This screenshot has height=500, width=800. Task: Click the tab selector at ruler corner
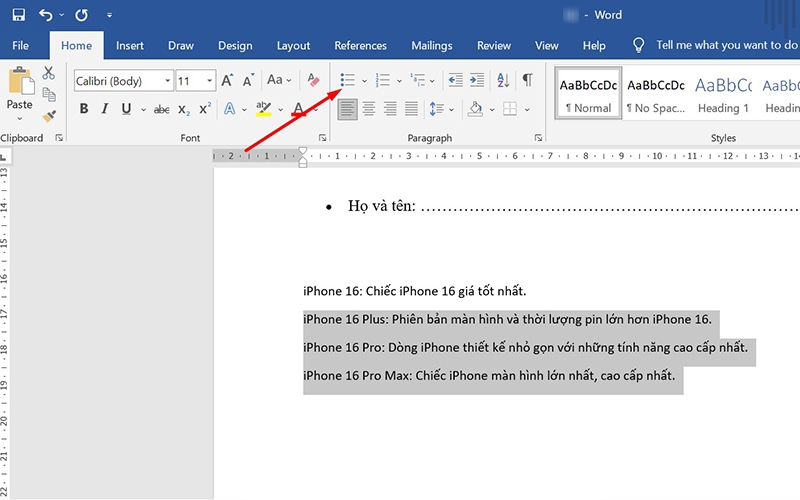pos(4,158)
